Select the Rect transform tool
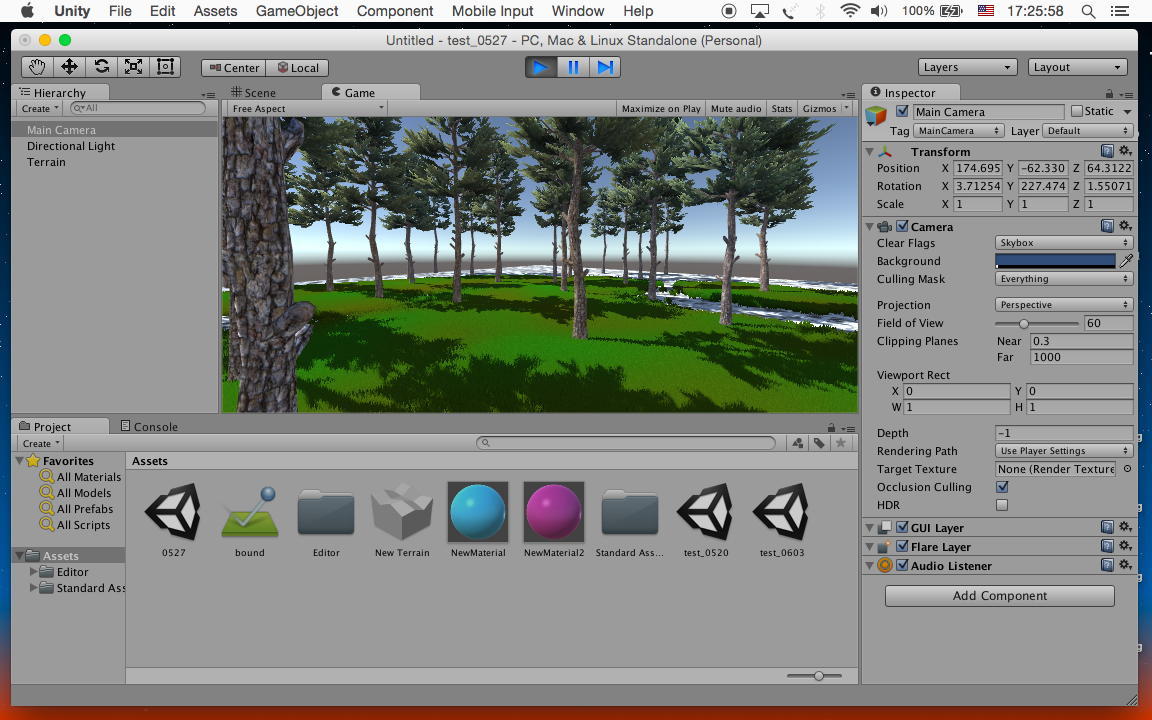The width and height of the screenshot is (1152, 720). pyautogui.click(x=165, y=67)
